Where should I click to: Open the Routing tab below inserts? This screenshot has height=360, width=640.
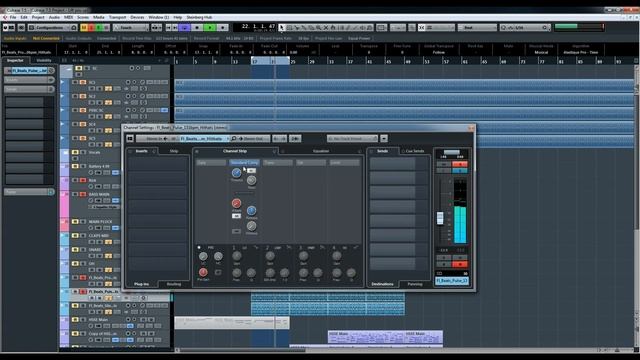[x=174, y=284]
